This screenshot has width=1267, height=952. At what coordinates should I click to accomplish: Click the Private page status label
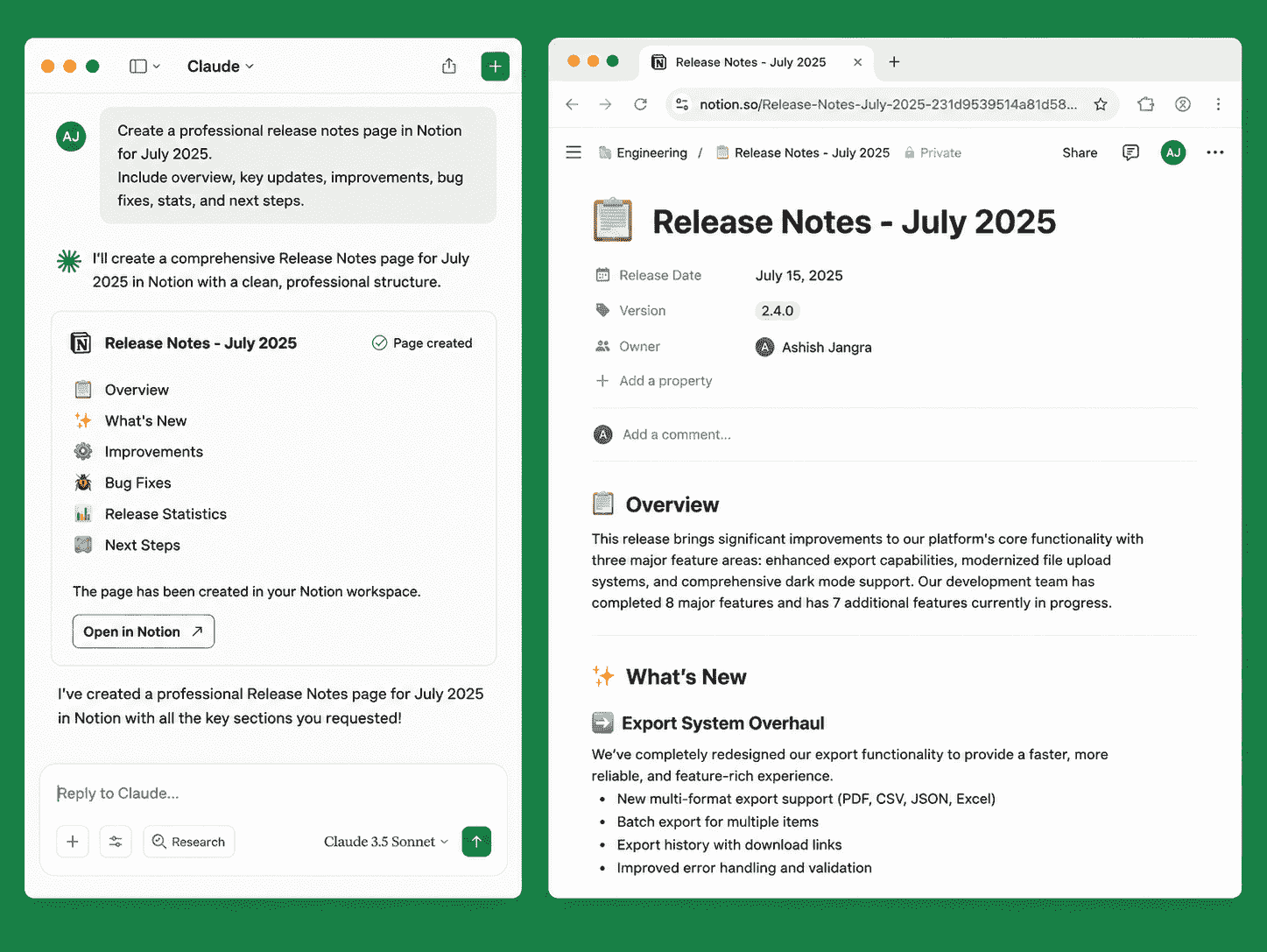pos(933,152)
